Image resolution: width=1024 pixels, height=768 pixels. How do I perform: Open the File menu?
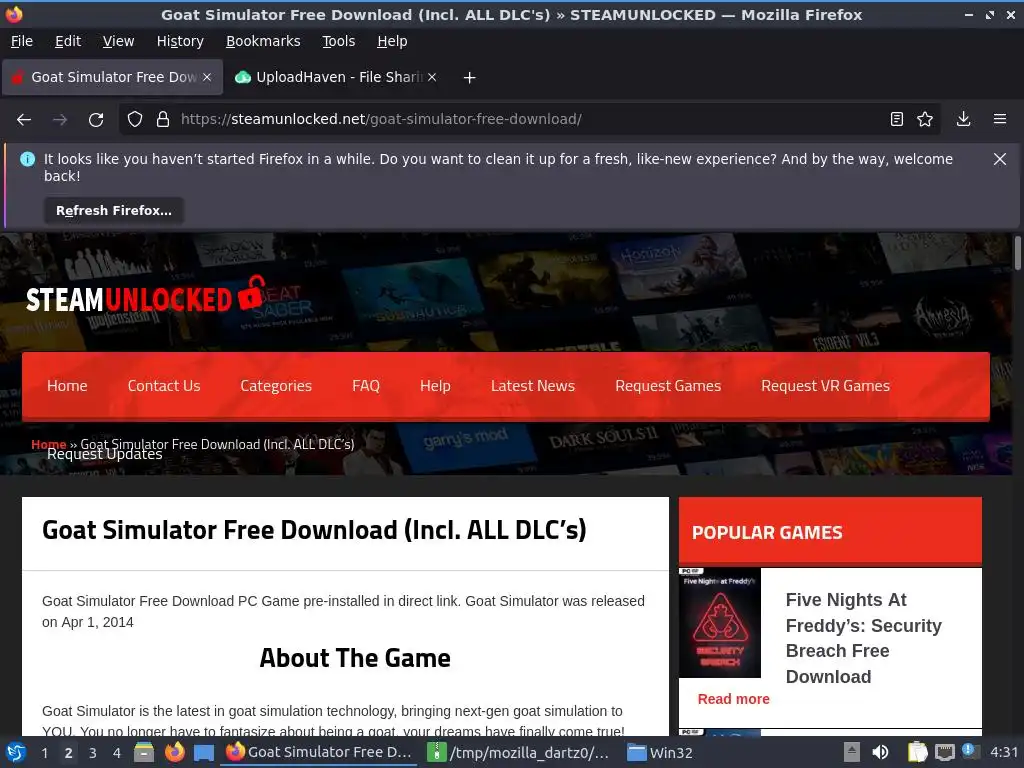click(x=22, y=41)
